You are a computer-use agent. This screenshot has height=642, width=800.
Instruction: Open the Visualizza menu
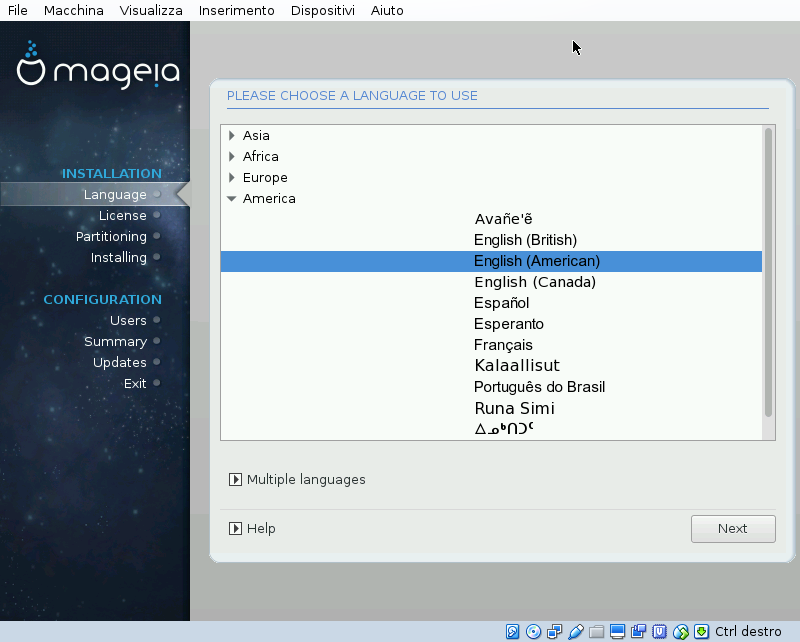click(x=151, y=10)
